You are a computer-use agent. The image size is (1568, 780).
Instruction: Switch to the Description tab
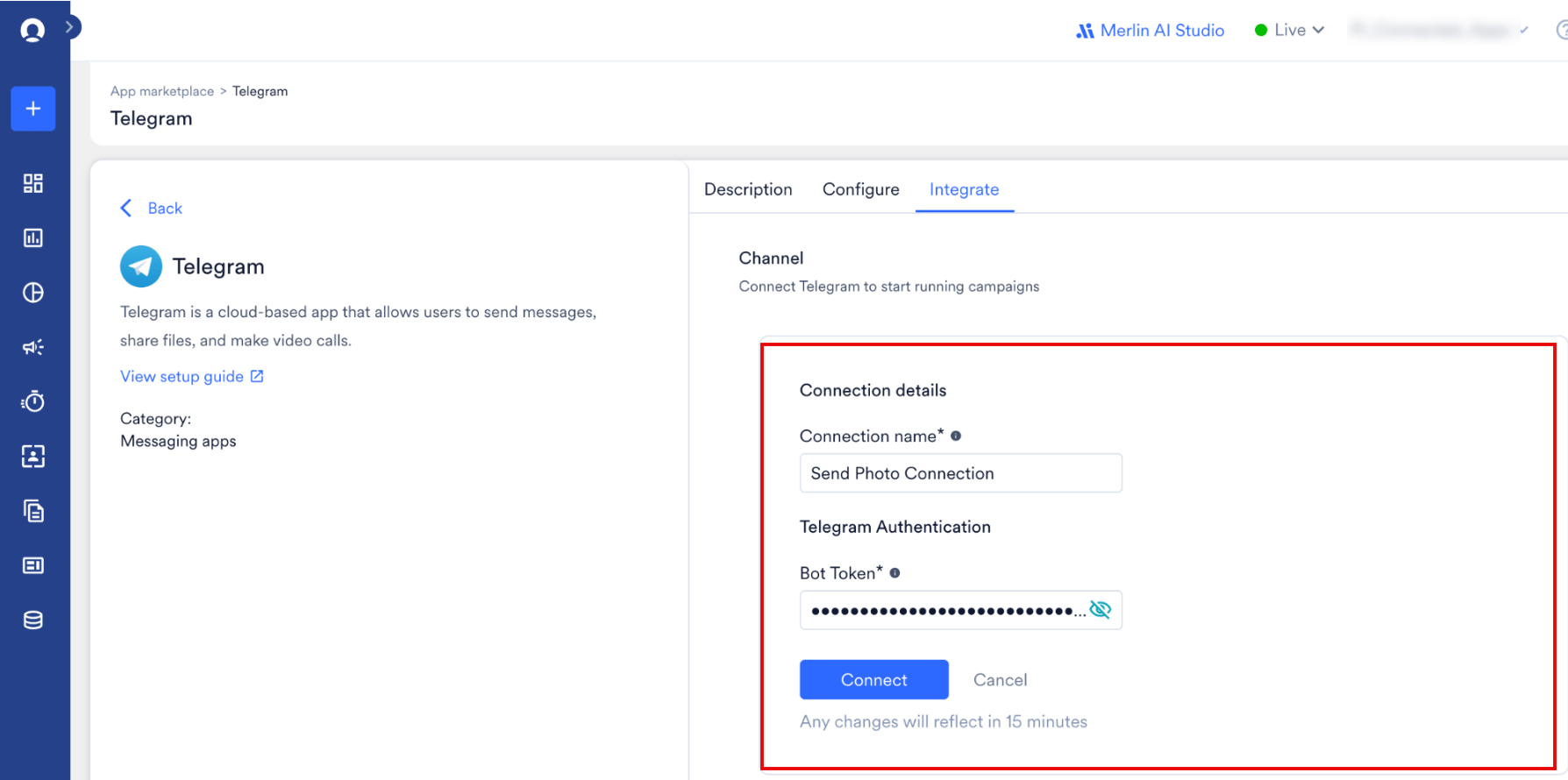point(748,189)
